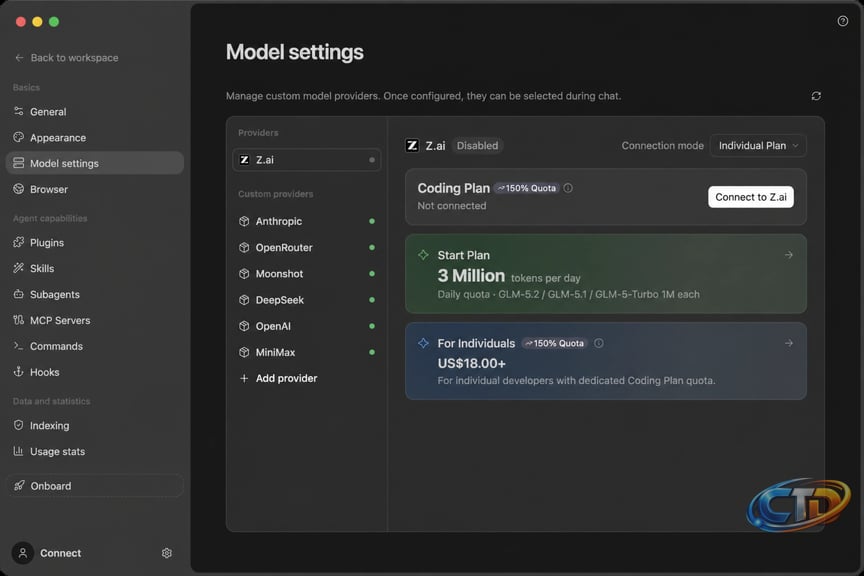Click the Not connected status text
Viewport: 864px width, 576px height.
[452, 206]
